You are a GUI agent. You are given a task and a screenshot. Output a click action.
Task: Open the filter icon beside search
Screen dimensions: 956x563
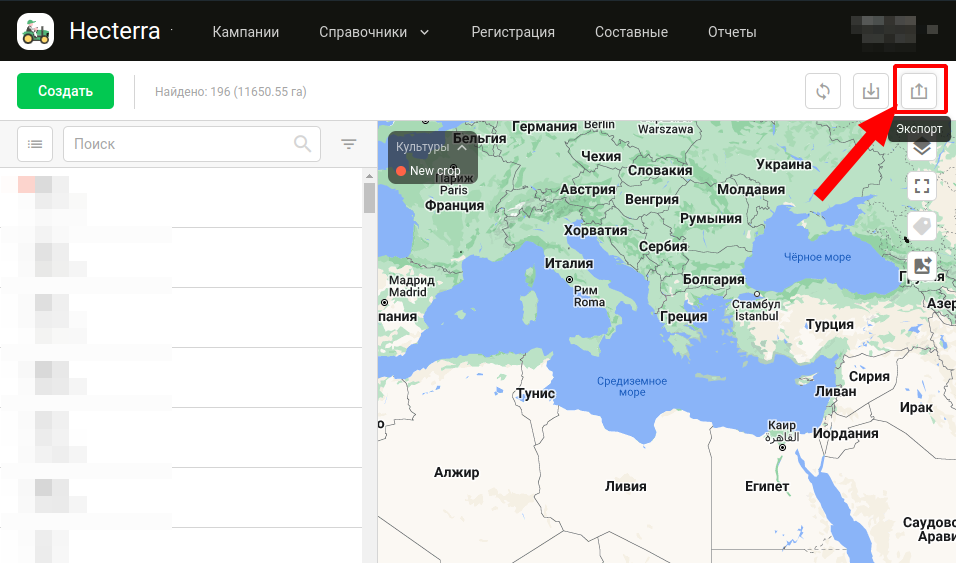[349, 144]
